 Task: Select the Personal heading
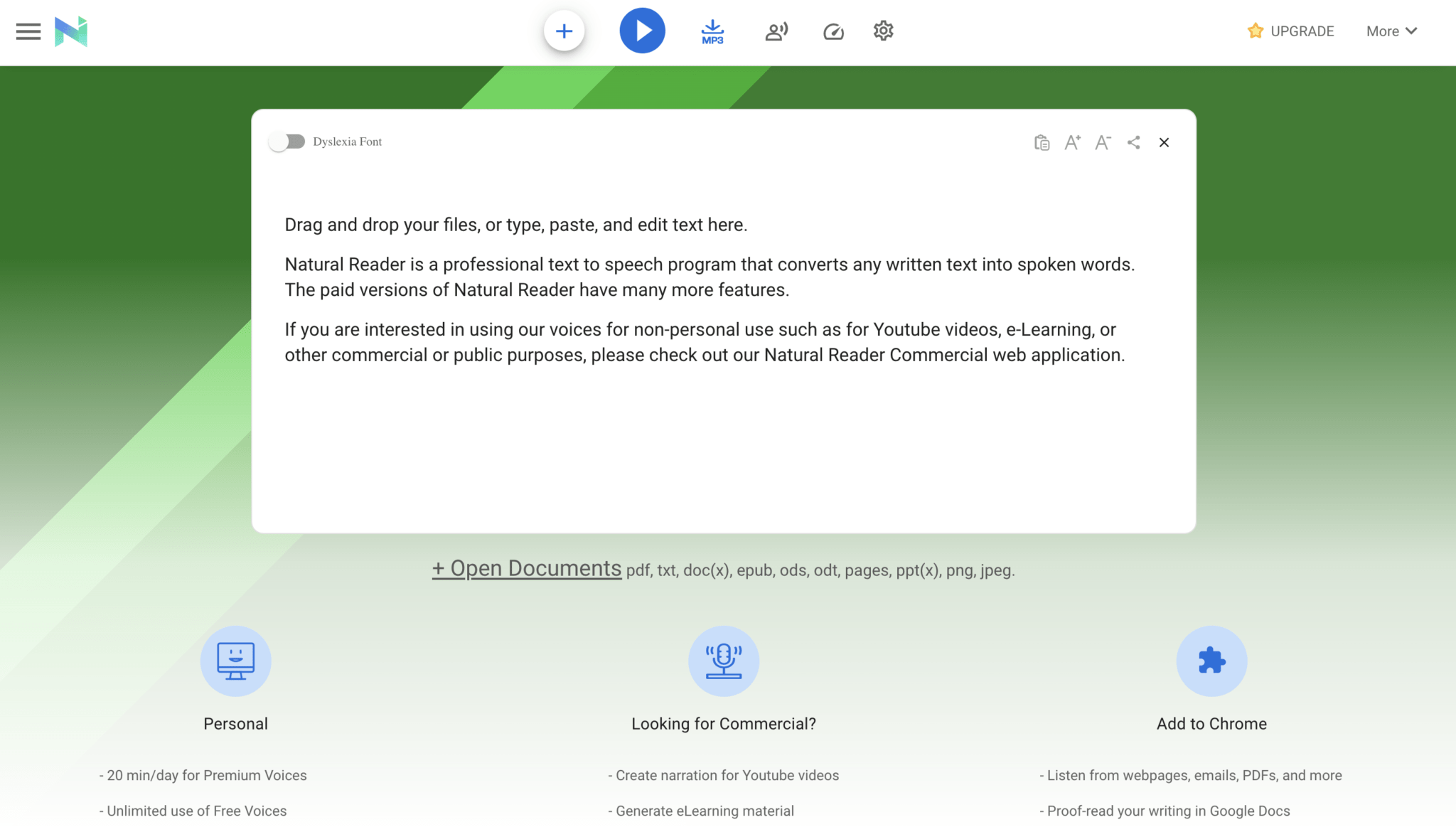tap(235, 724)
